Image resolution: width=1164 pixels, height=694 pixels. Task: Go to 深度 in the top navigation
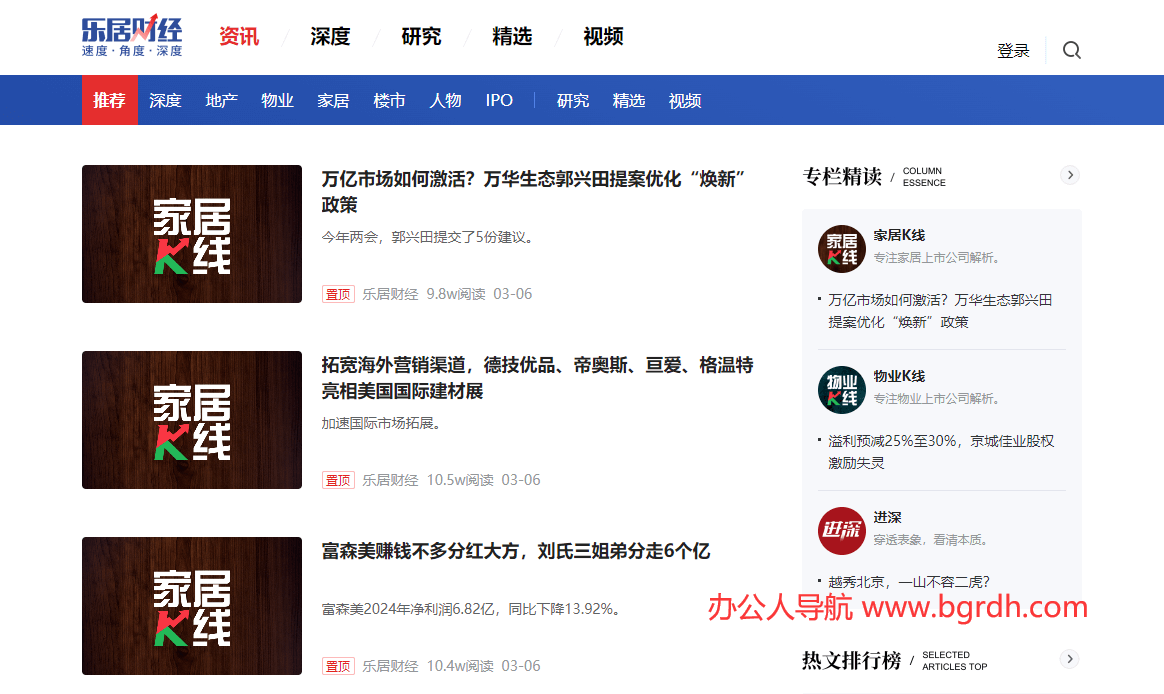[x=330, y=36]
